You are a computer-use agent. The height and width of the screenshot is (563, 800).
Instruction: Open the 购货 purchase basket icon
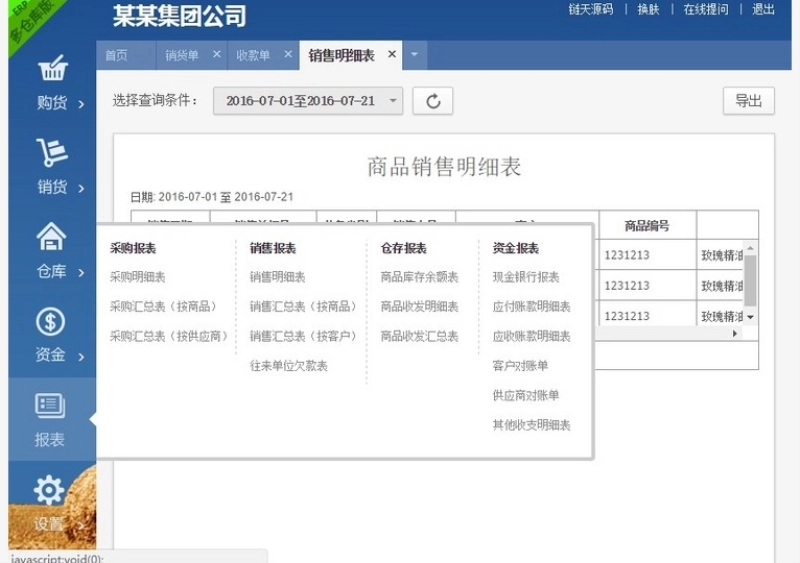53,68
